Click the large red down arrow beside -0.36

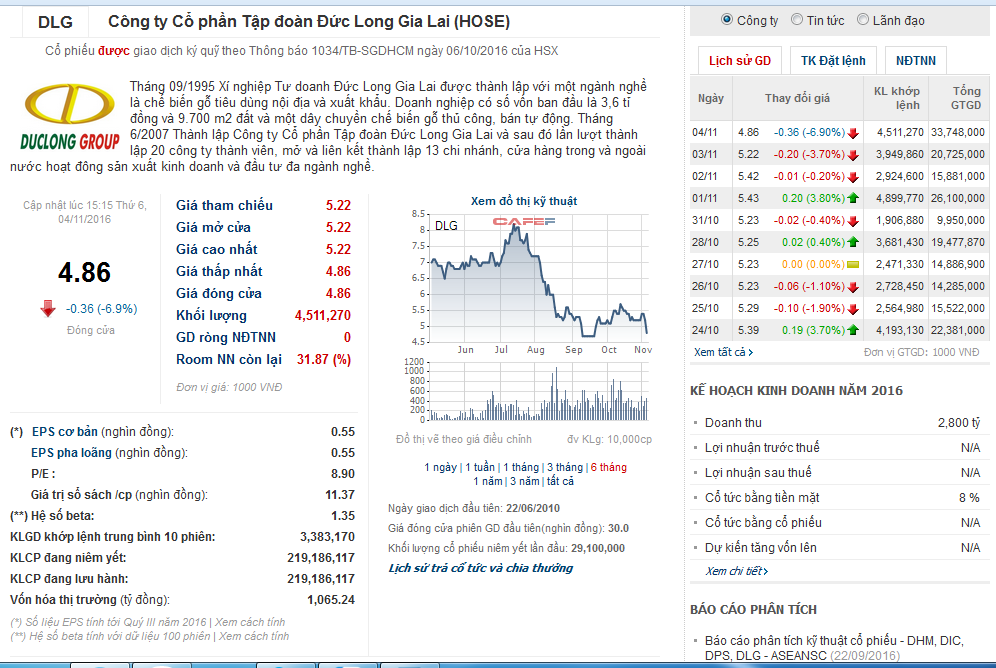tap(48, 309)
